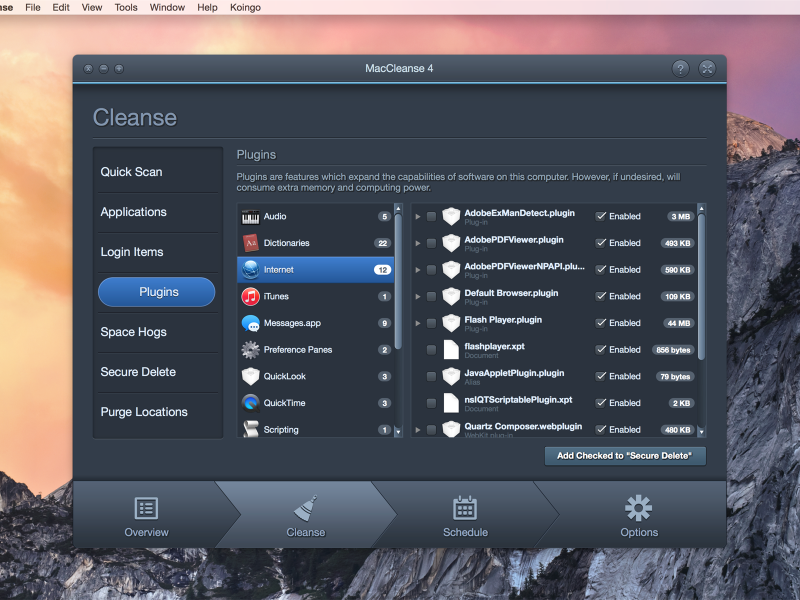Click the AdobePDFViewerNPAPI plugin file icon
This screenshot has height=600, width=800.
[451, 269]
